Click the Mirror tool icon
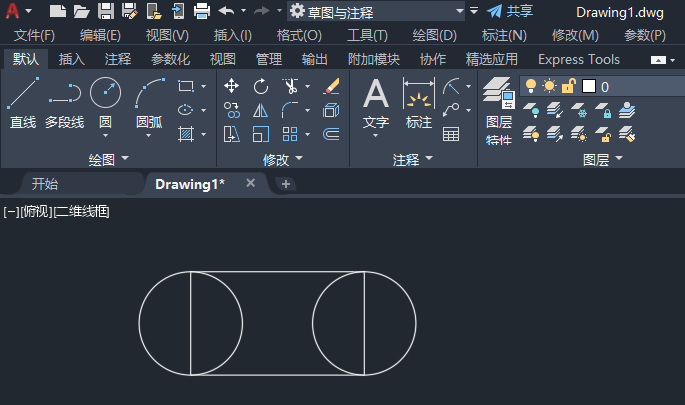 point(260,111)
